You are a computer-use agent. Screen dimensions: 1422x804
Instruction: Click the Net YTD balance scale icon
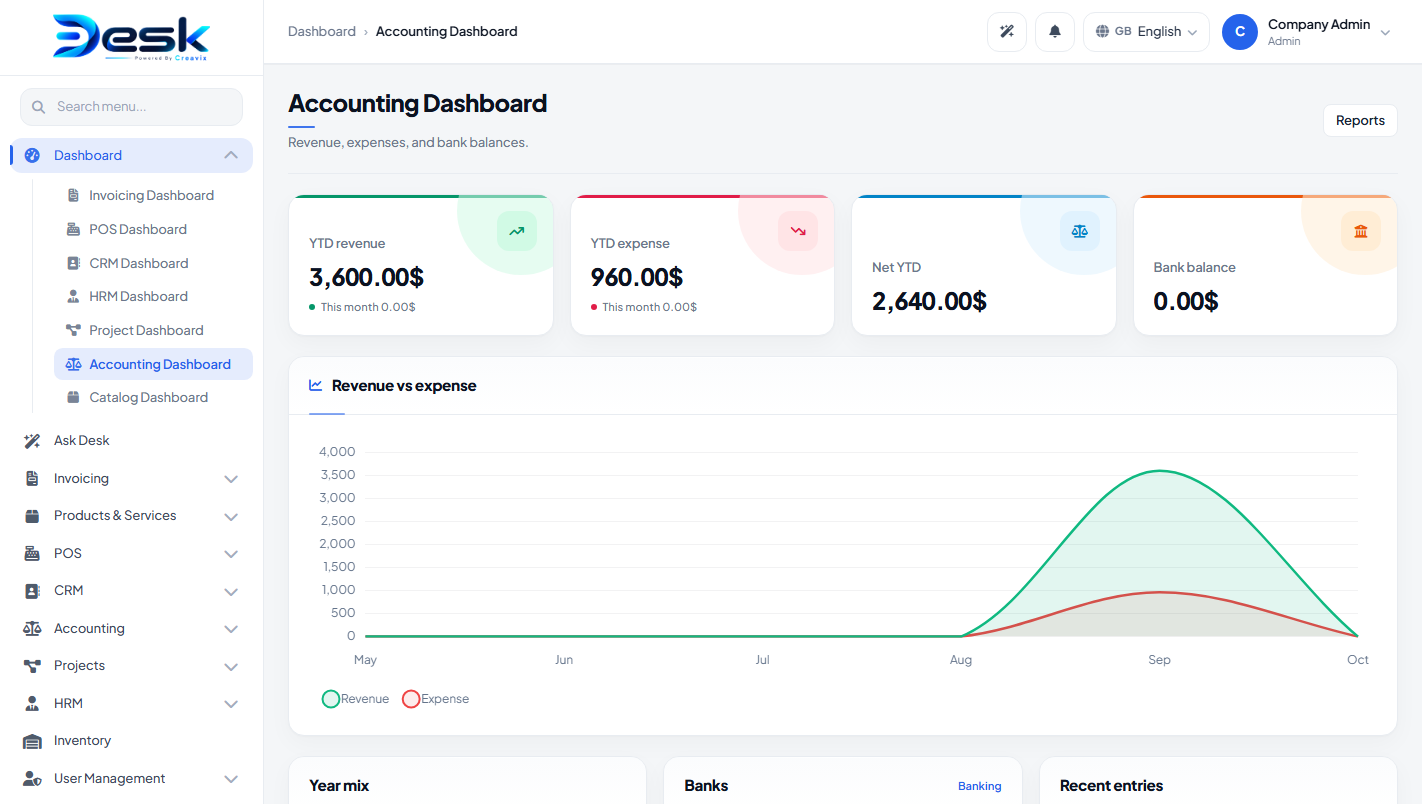pyautogui.click(x=1079, y=231)
